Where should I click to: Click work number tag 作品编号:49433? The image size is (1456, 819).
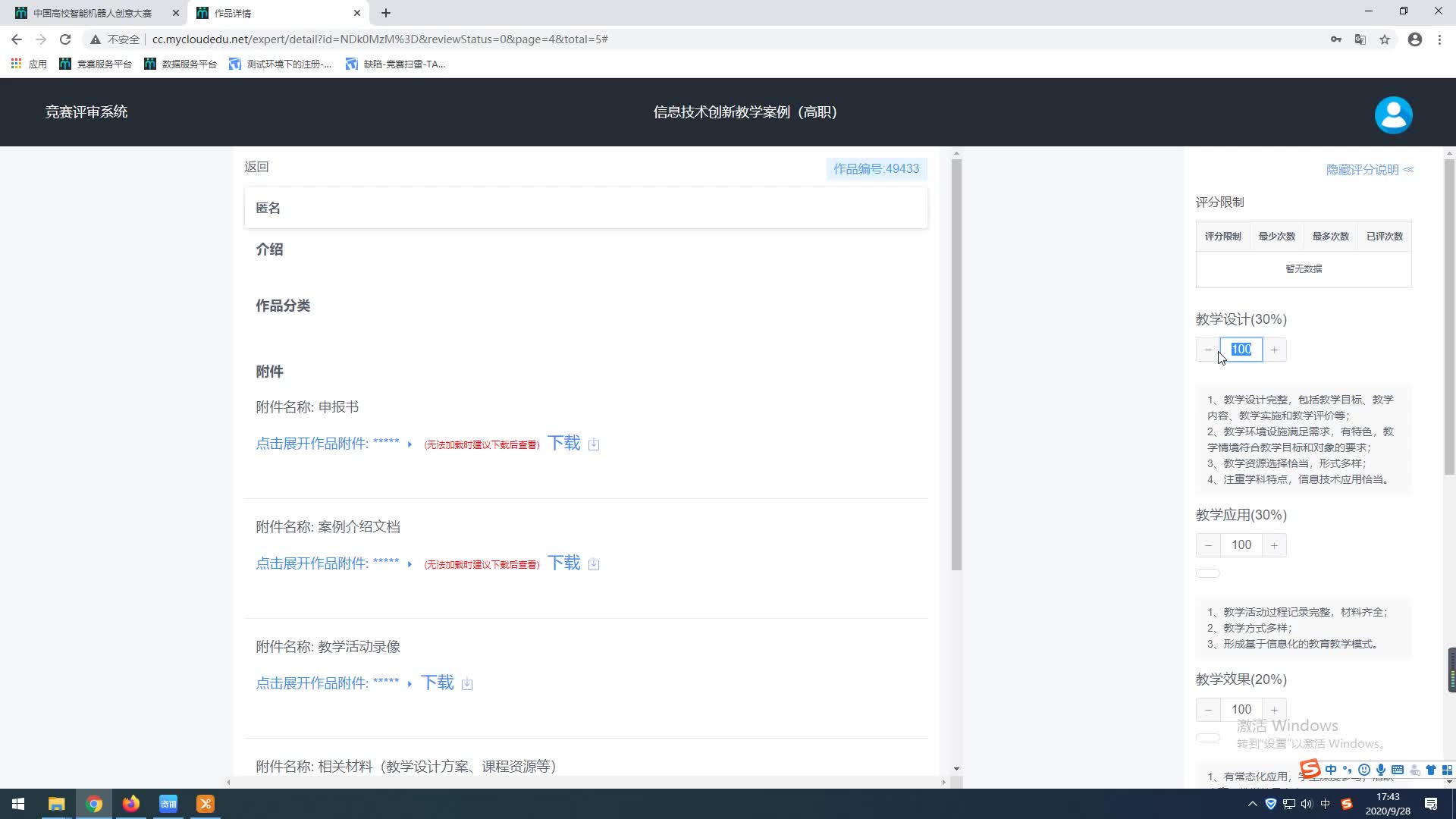877,169
